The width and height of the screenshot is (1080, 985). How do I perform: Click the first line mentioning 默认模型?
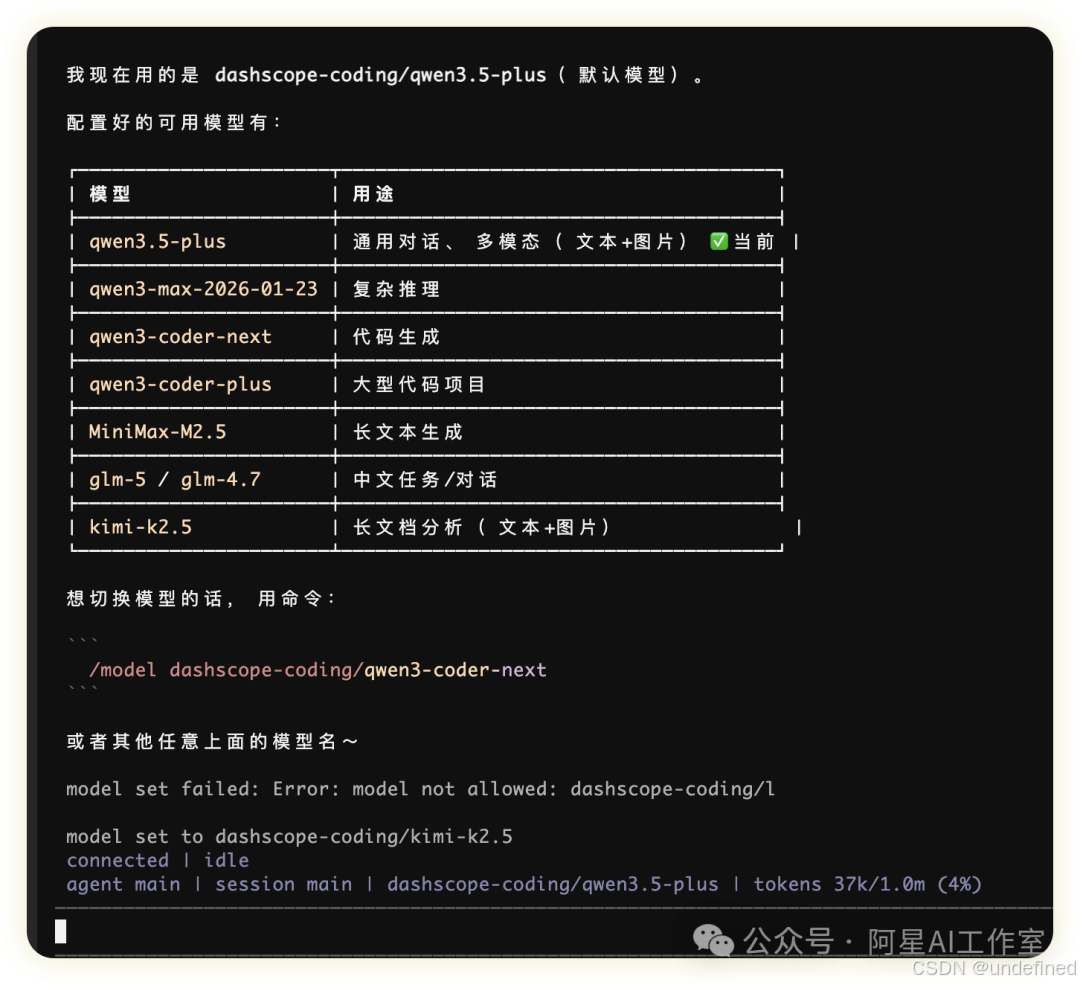(384, 75)
